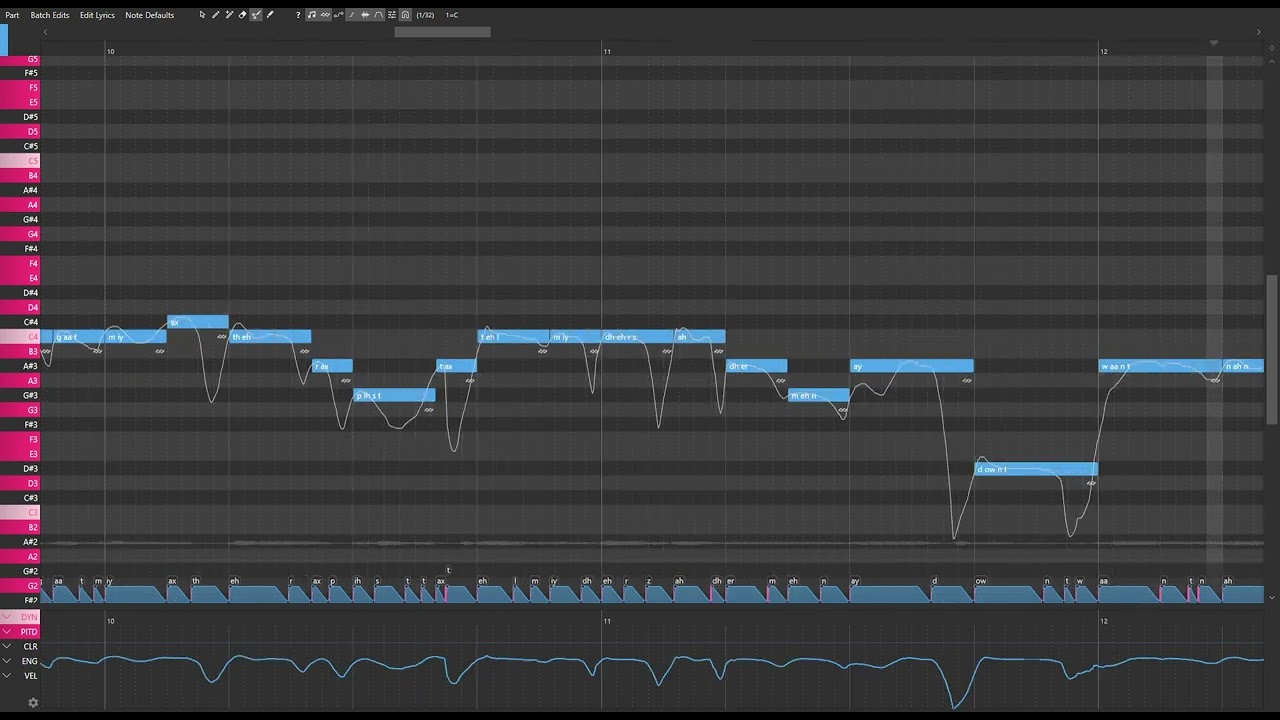
Task: Select the pencil note drawing tool
Action: (215, 15)
